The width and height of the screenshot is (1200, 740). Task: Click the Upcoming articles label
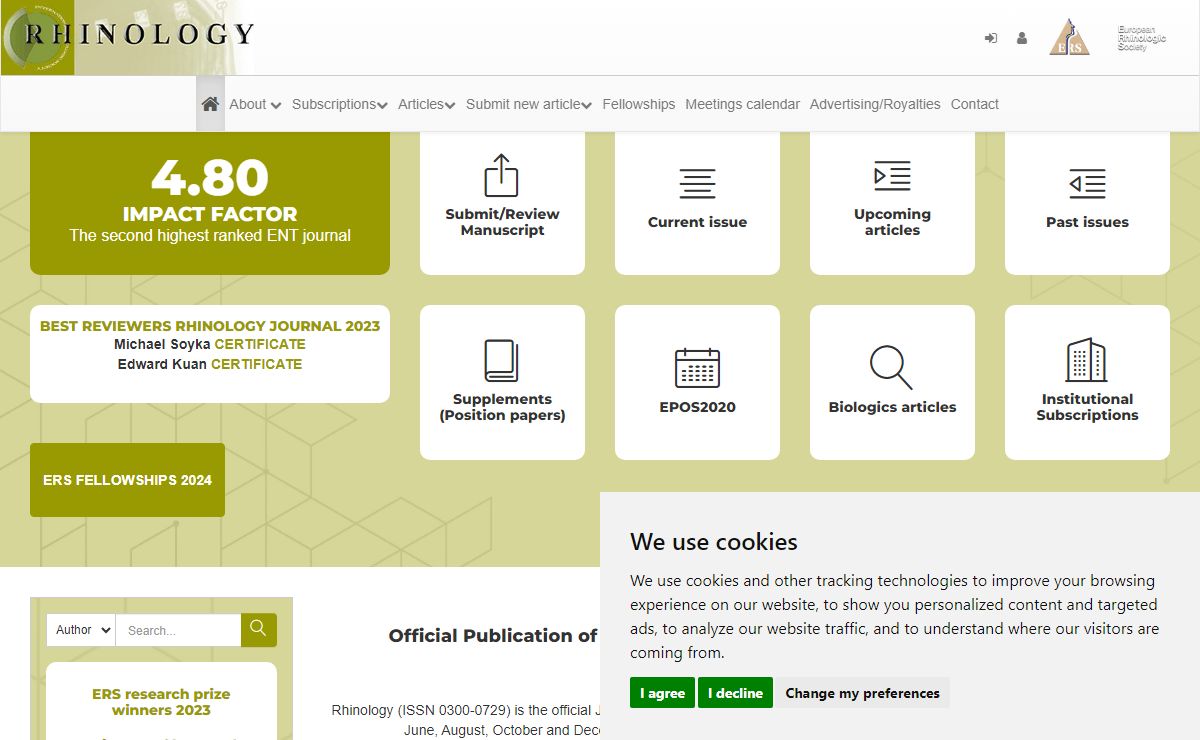(x=892, y=222)
